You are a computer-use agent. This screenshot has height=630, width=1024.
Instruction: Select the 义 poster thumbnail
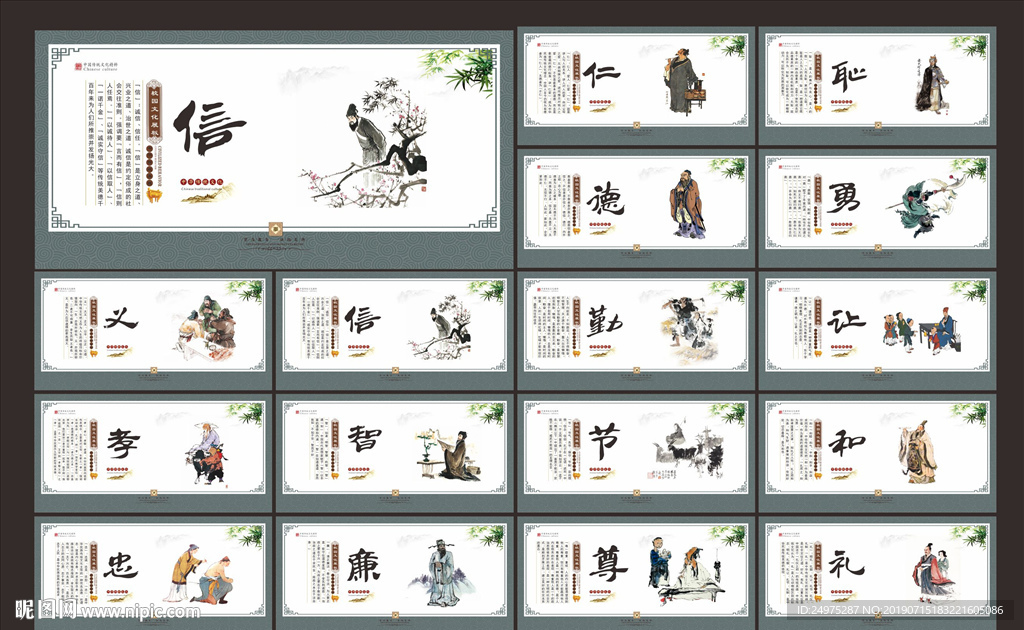(x=153, y=330)
